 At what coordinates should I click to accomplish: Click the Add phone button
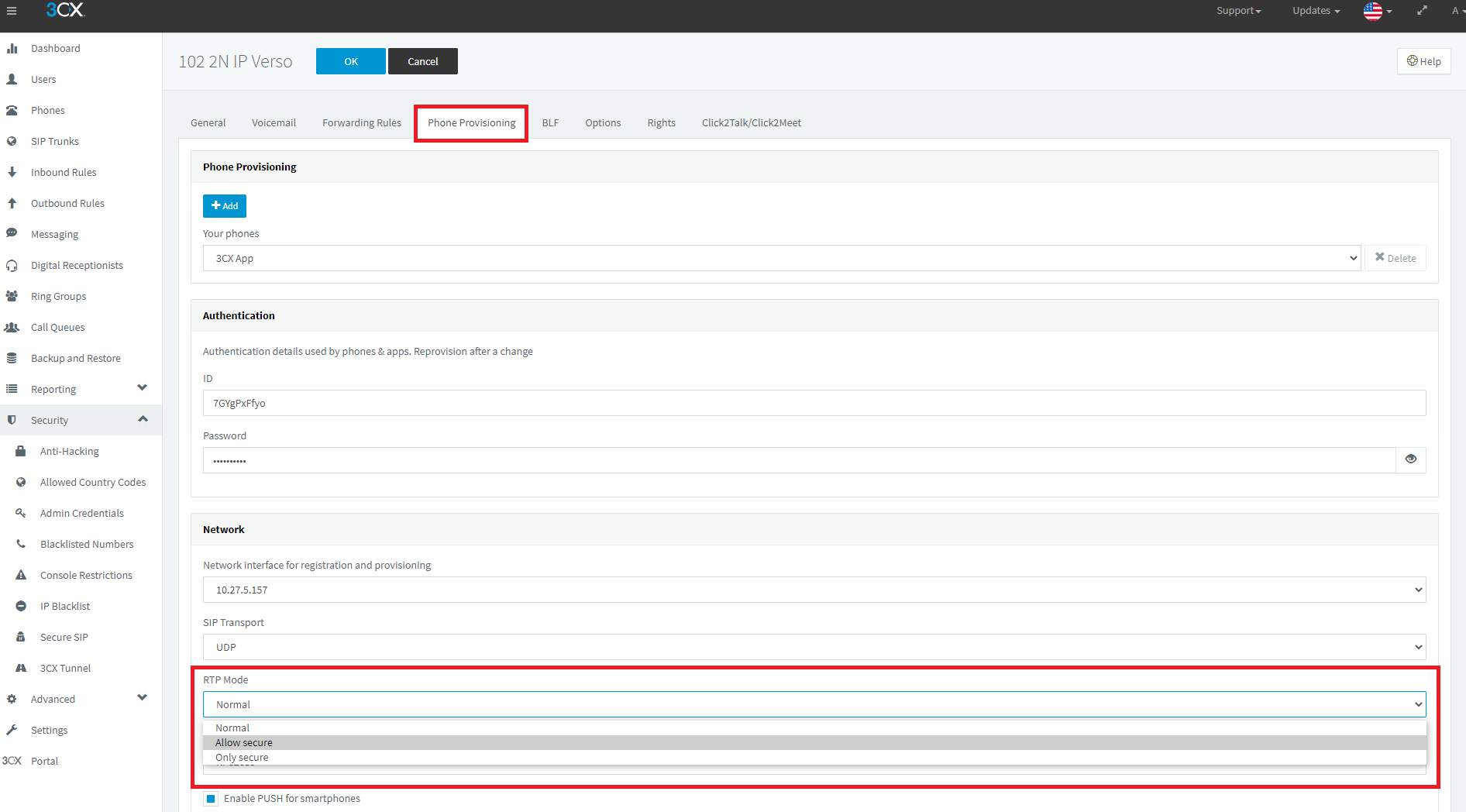coord(225,206)
